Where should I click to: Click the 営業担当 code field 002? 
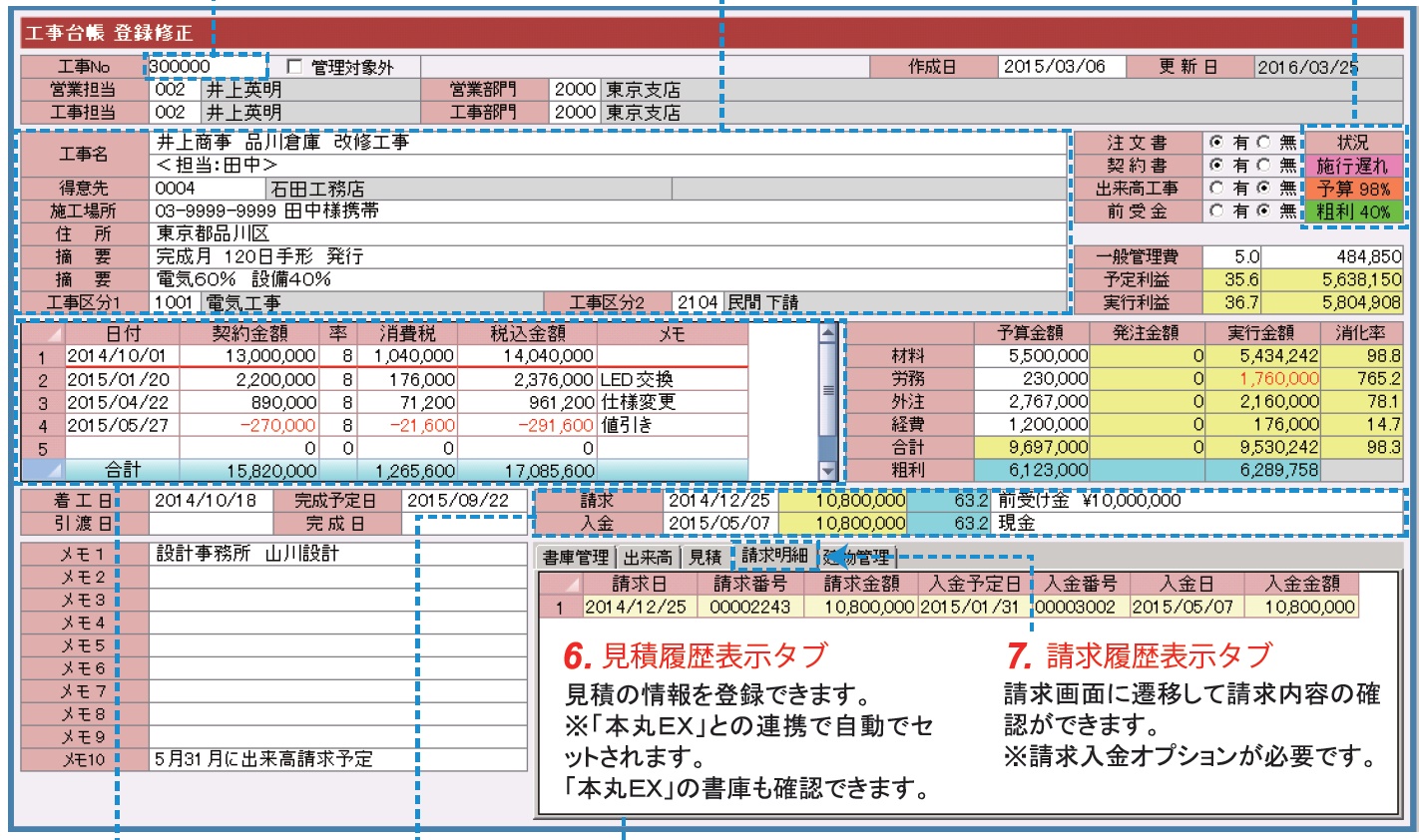tap(176, 90)
